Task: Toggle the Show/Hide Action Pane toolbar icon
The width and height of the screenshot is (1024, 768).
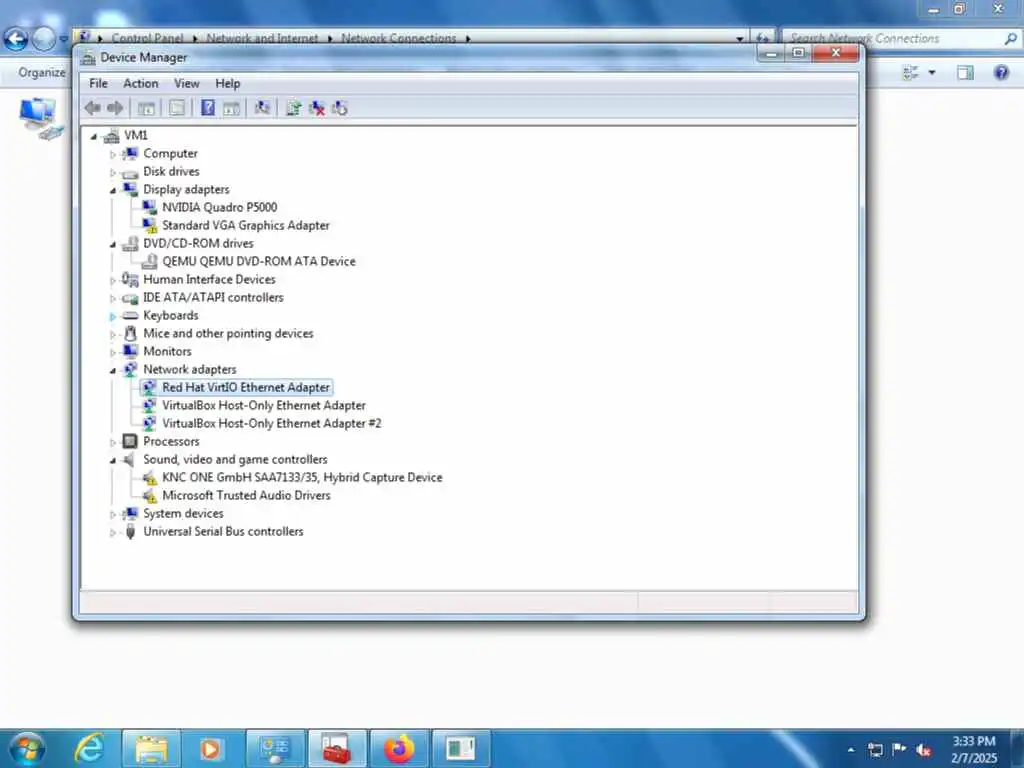Action: pos(231,108)
